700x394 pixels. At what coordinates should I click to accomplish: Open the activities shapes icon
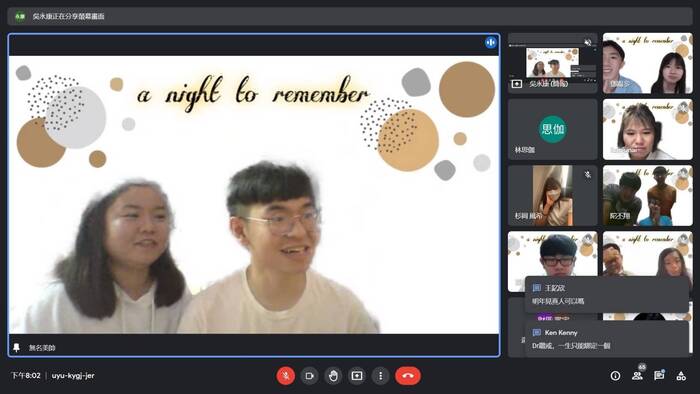point(681,376)
